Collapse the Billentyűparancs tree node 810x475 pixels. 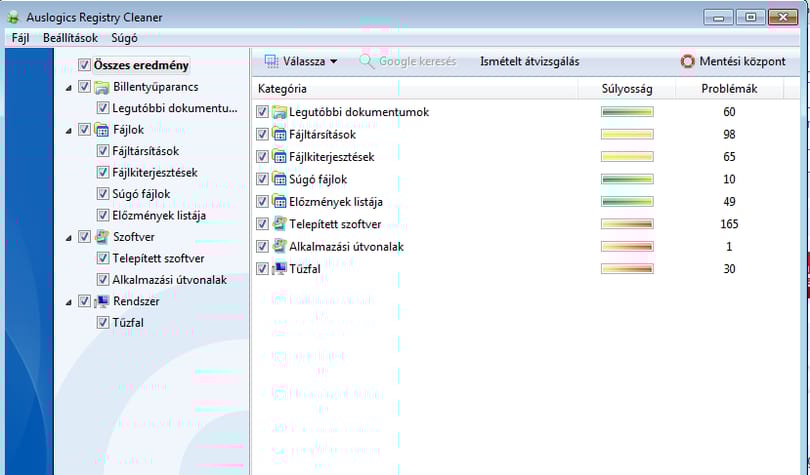(68, 88)
